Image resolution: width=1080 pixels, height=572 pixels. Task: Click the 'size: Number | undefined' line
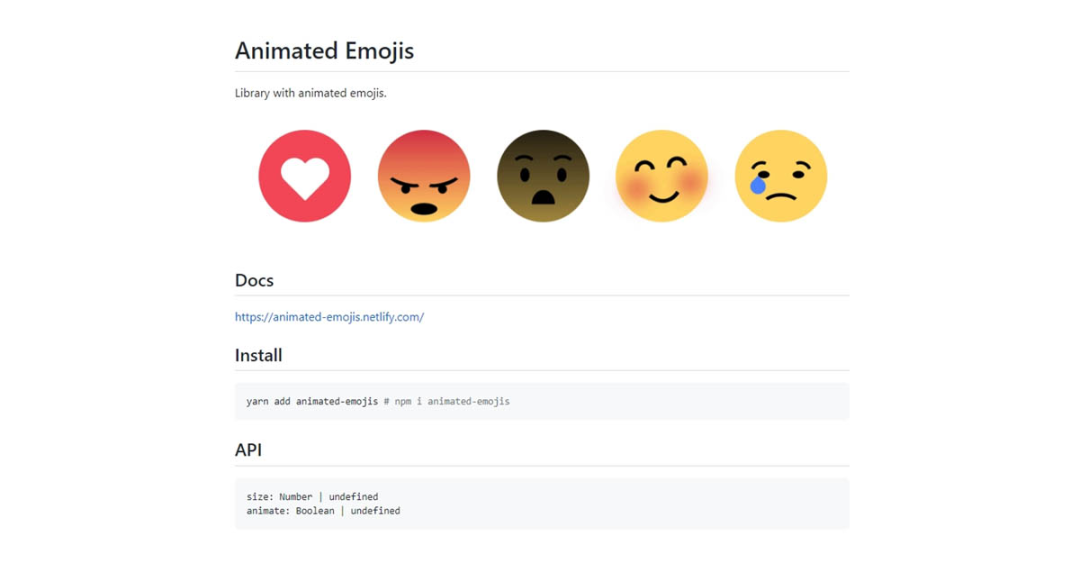(312, 496)
